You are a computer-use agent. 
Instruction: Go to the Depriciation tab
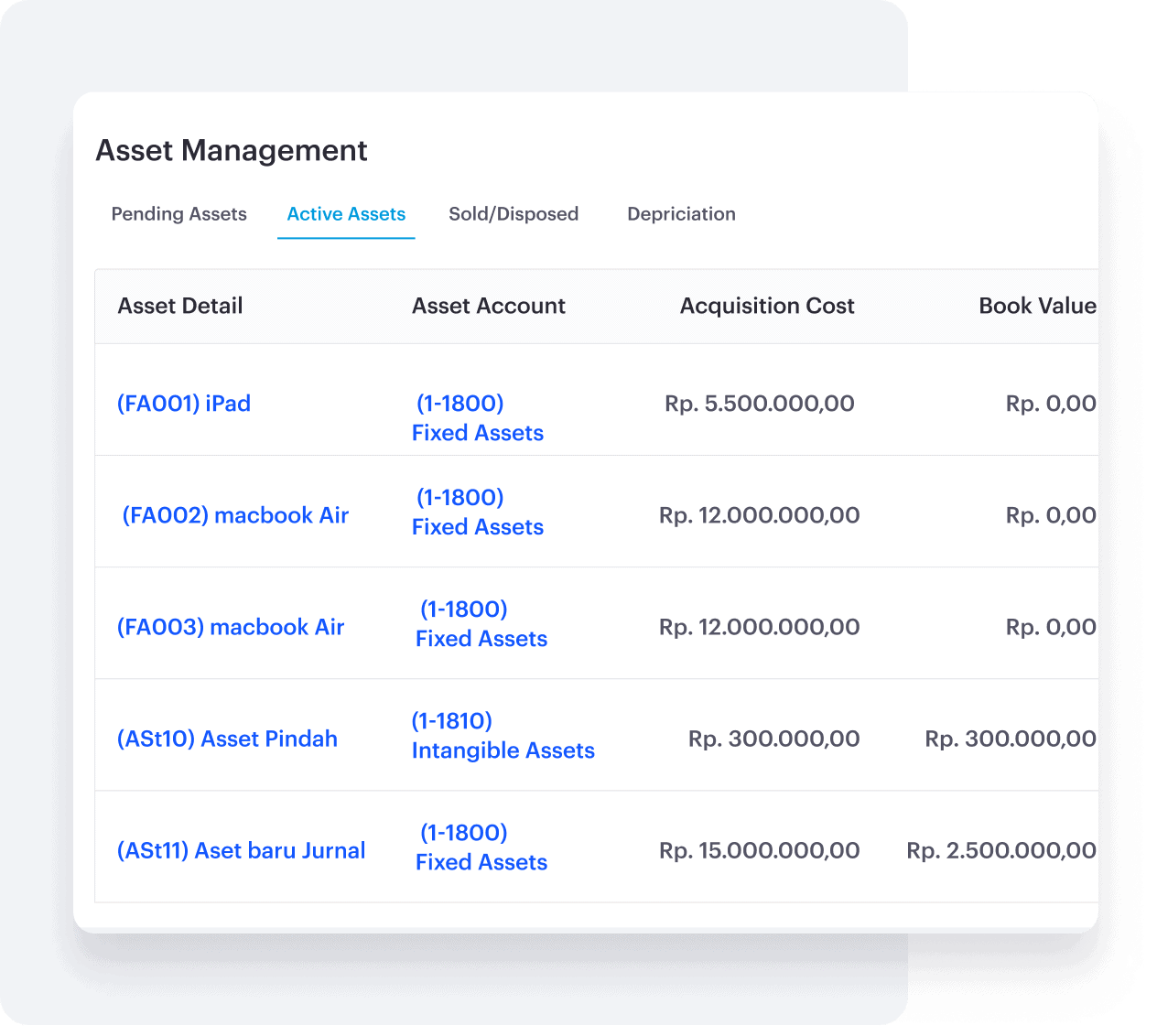(681, 214)
